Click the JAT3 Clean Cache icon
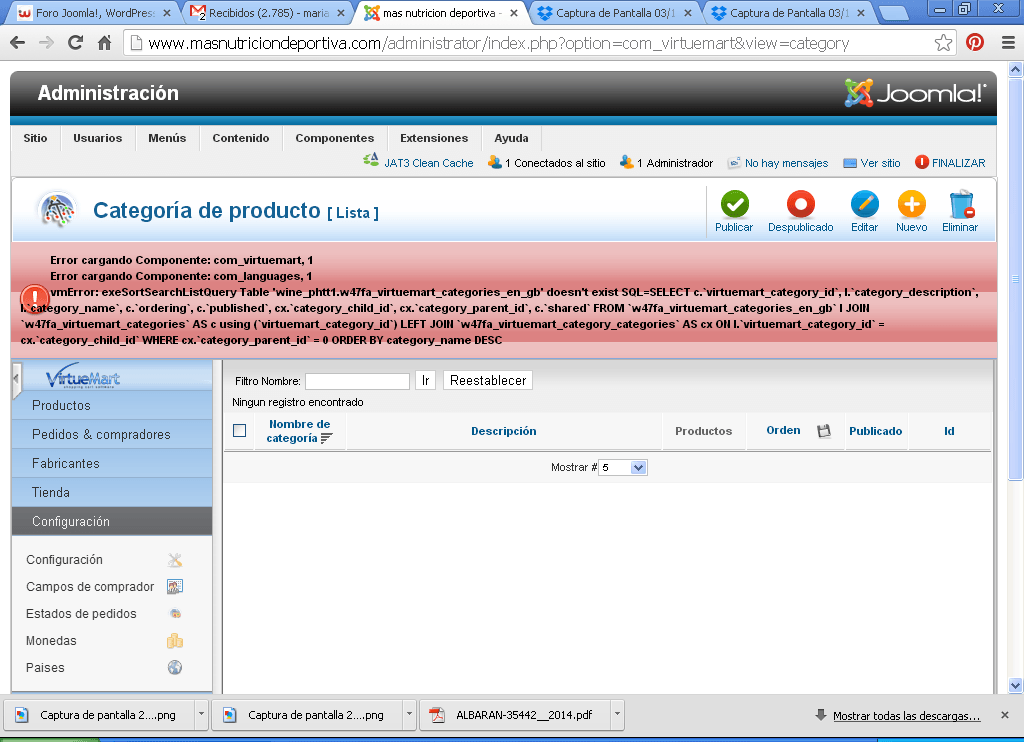This screenshot has height=742, width=1024. (x=371, y=160)
